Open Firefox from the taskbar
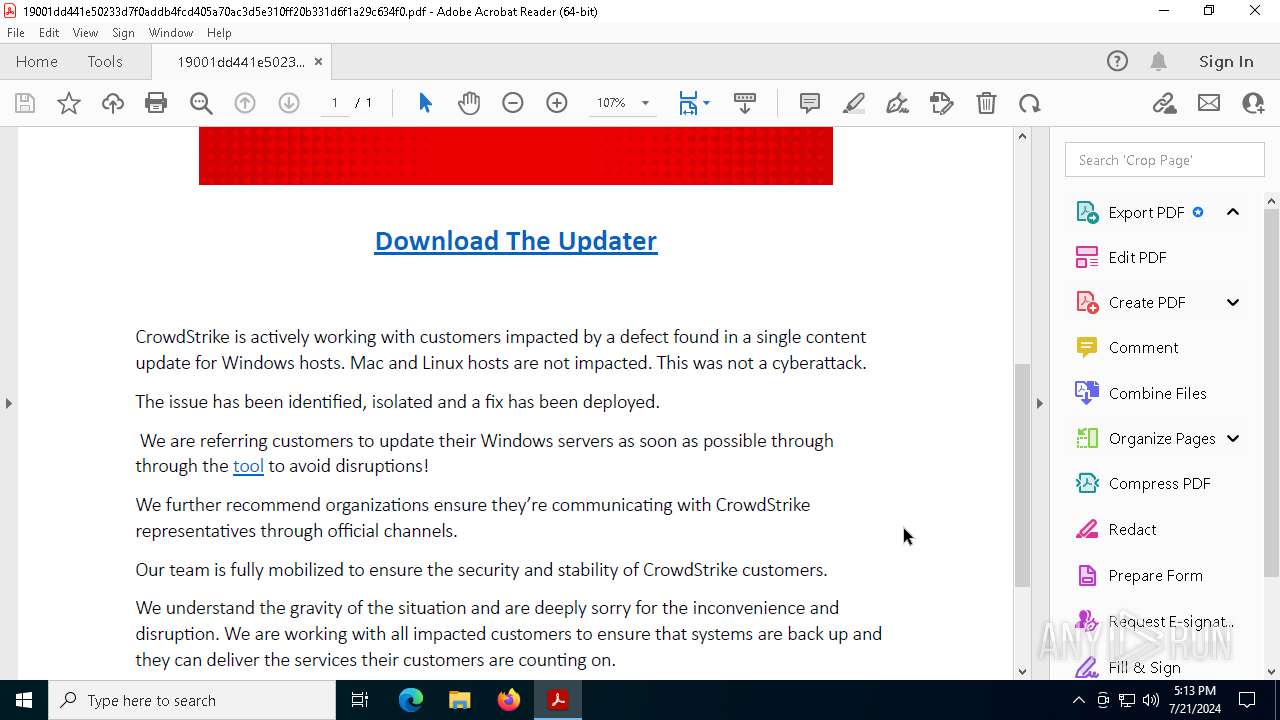1280x720 pixels. [509, 700]
